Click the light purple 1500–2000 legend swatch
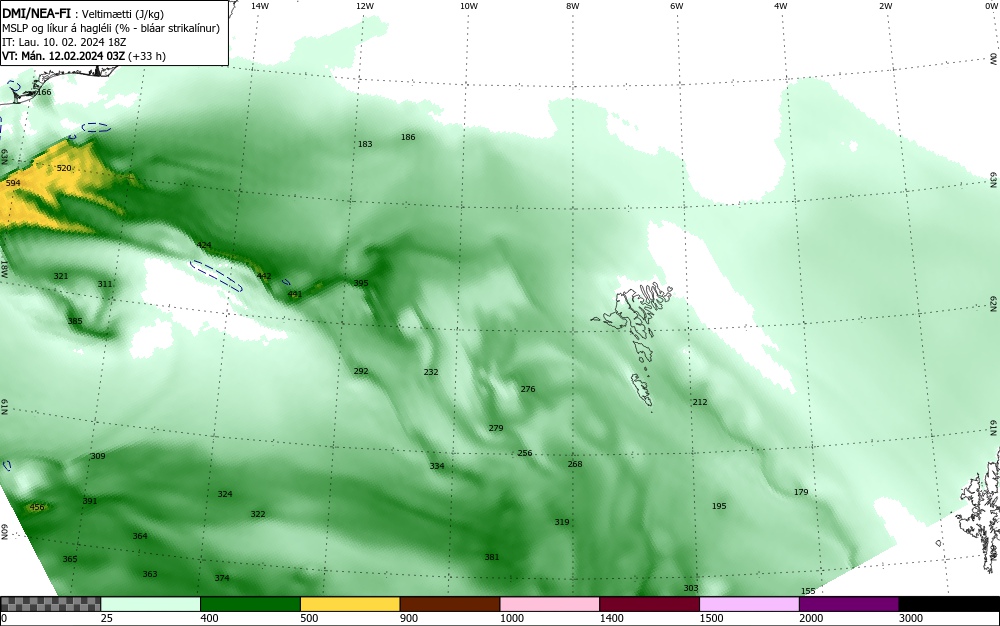The image size is (1000, 626). tap(749, 604)
